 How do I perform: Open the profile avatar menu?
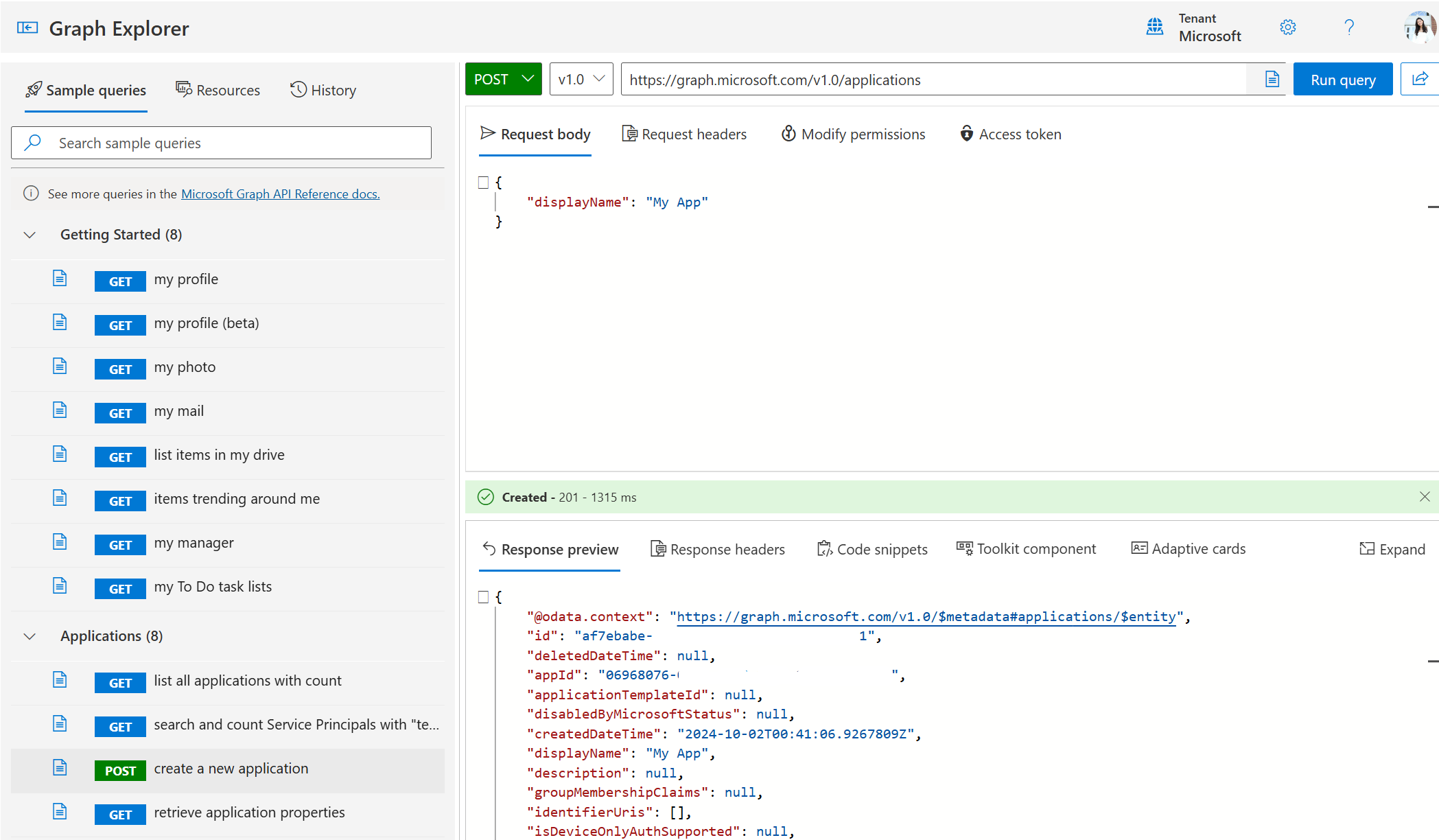tap(1420, 27)
